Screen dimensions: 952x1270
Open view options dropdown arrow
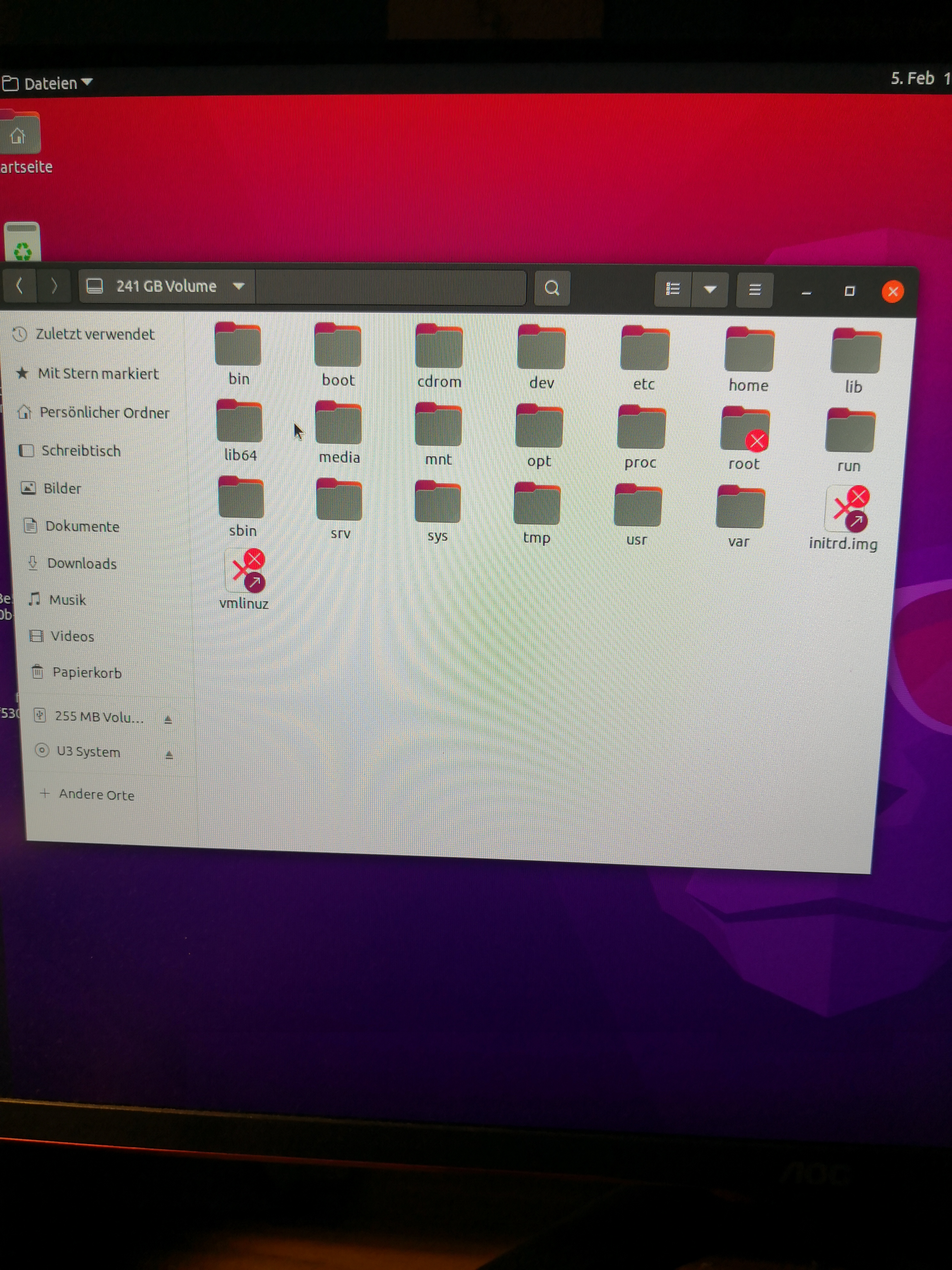pyautogui.click(x=710, y=289)
